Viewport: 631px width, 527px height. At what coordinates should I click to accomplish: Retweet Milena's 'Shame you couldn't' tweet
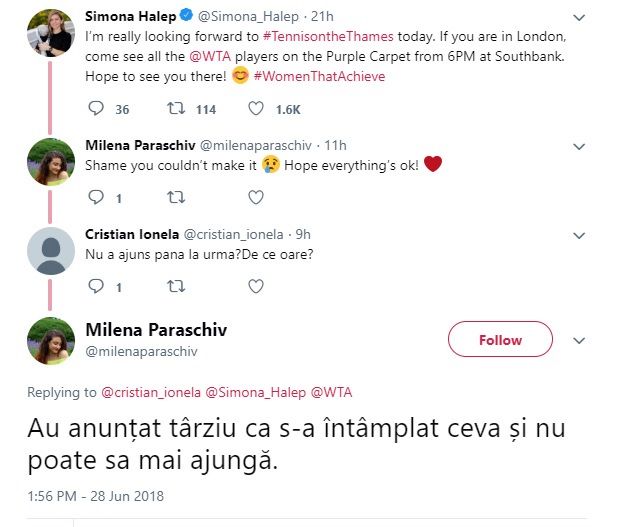click(176, 197)
